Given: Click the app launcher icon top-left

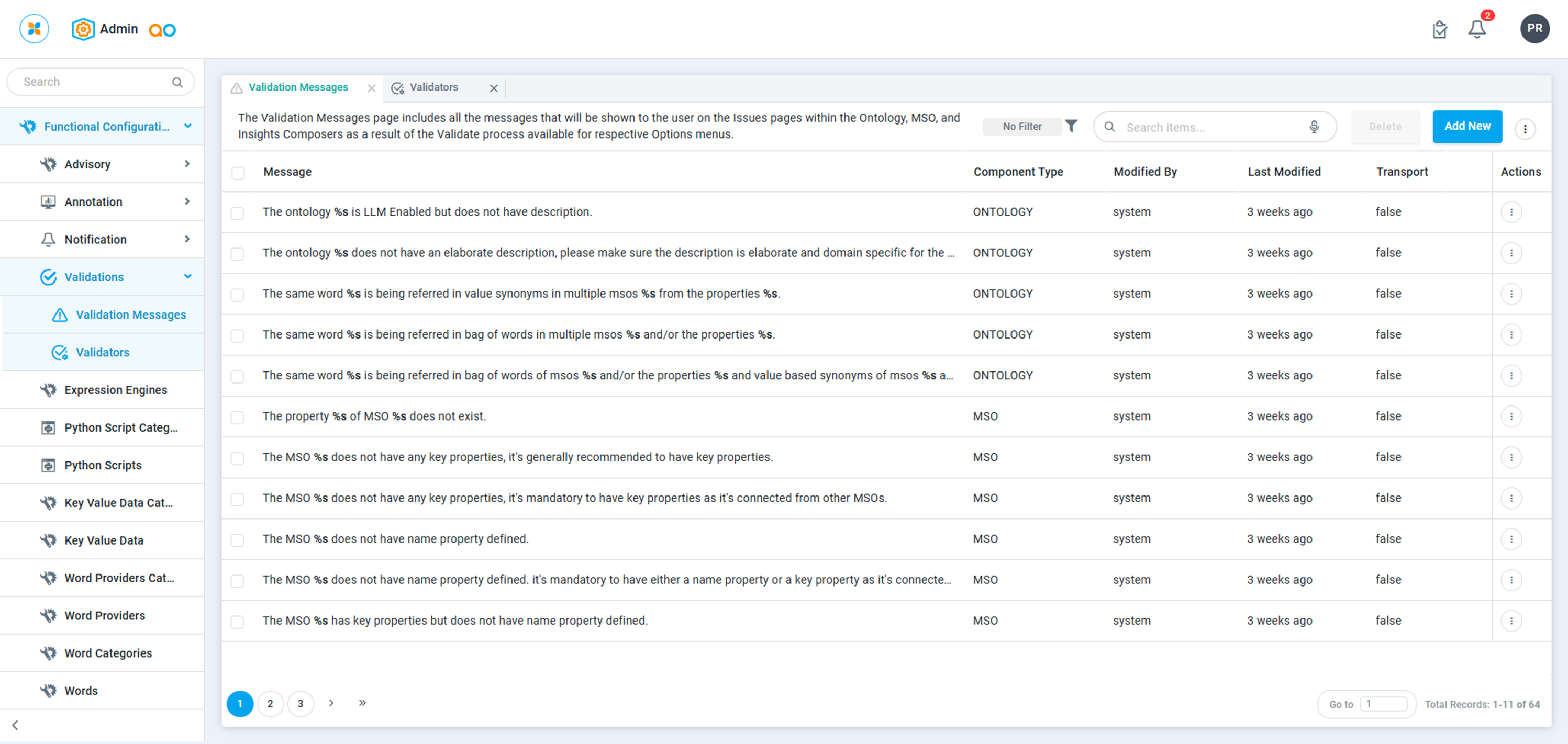Looking at the screenshot, I should [x=34, y=29].
